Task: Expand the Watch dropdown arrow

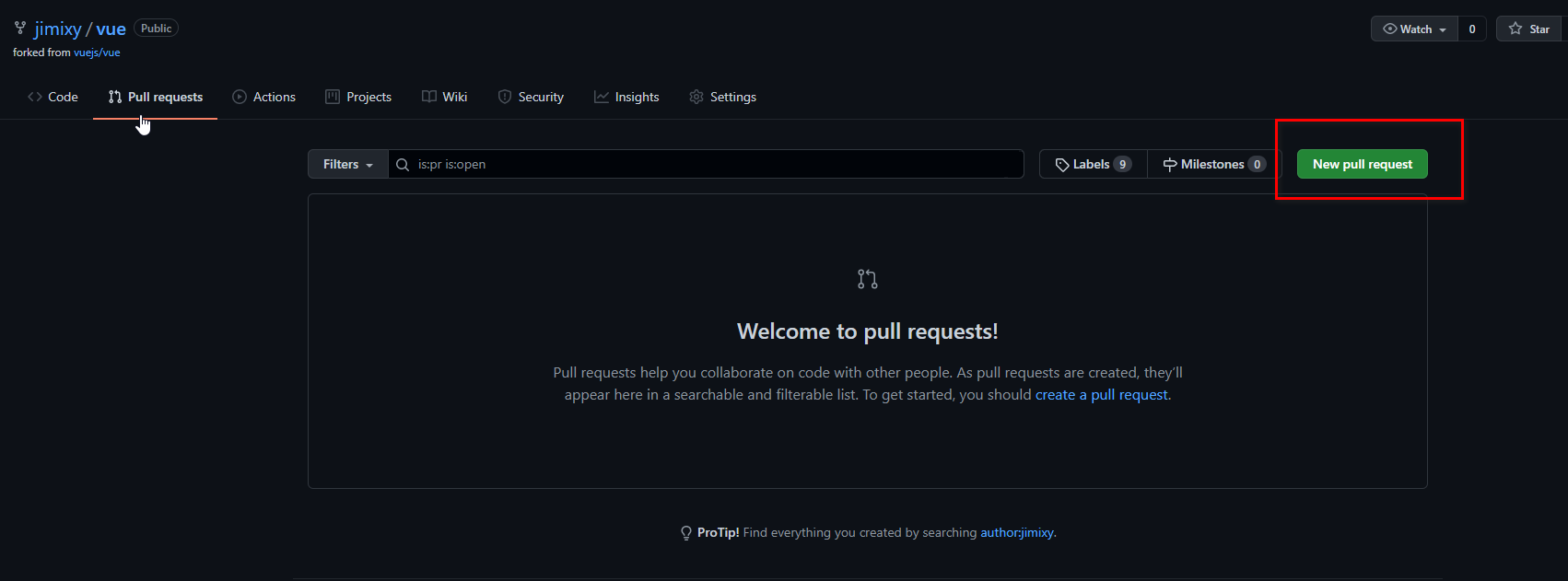Action: tap(1443, 29)
